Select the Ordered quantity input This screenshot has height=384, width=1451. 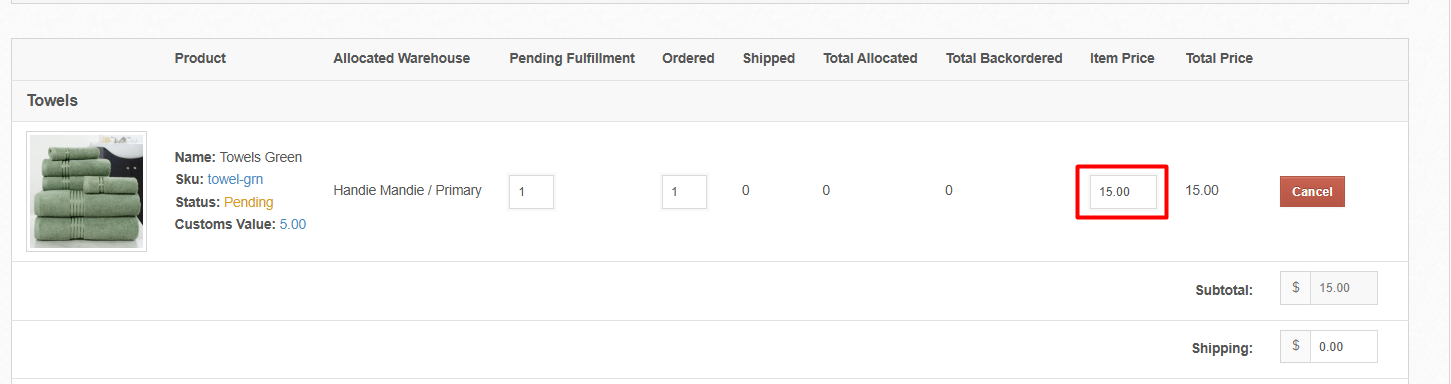tap(684, 192)
